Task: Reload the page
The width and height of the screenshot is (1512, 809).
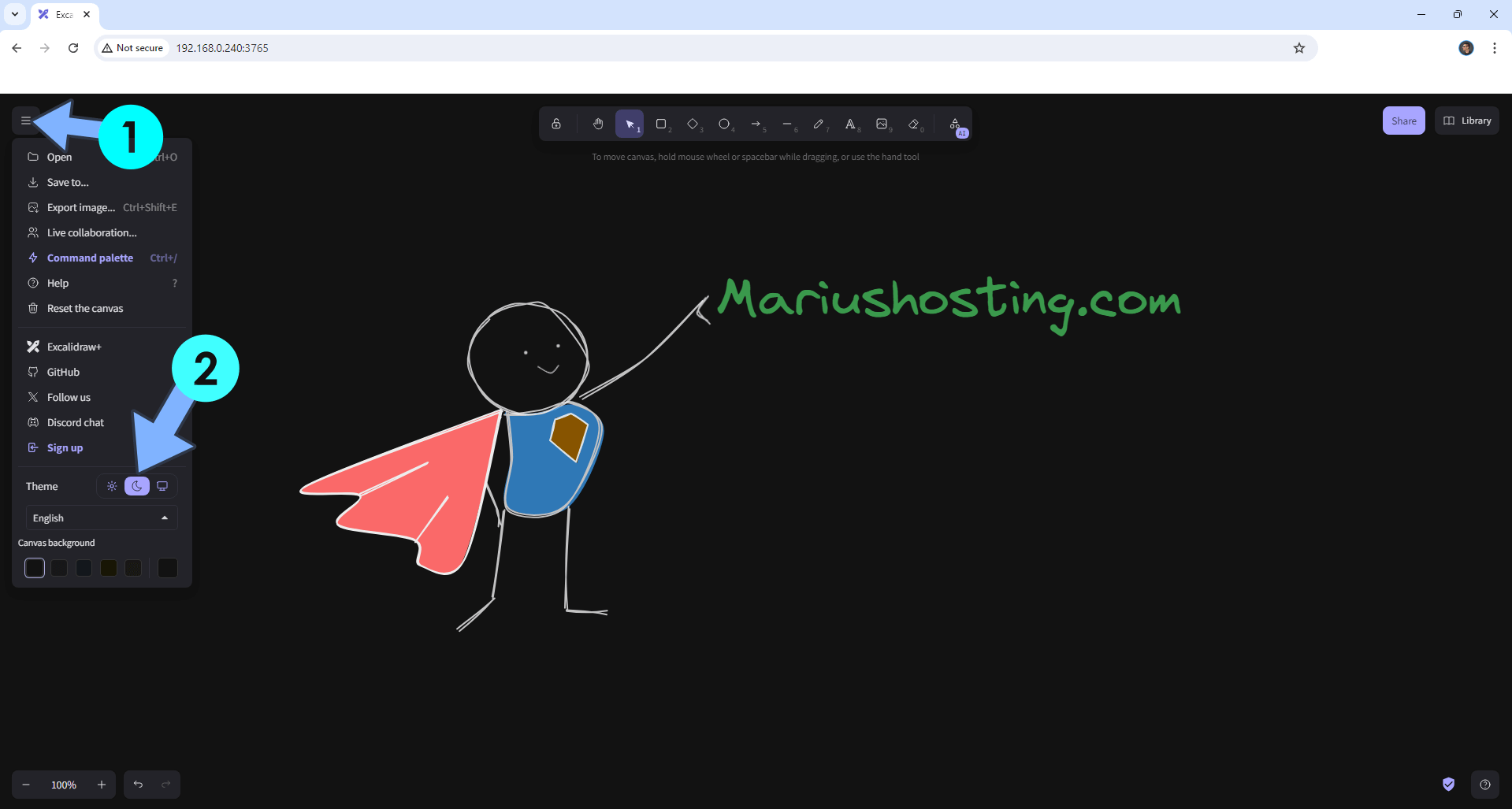Action: (73, 48)
